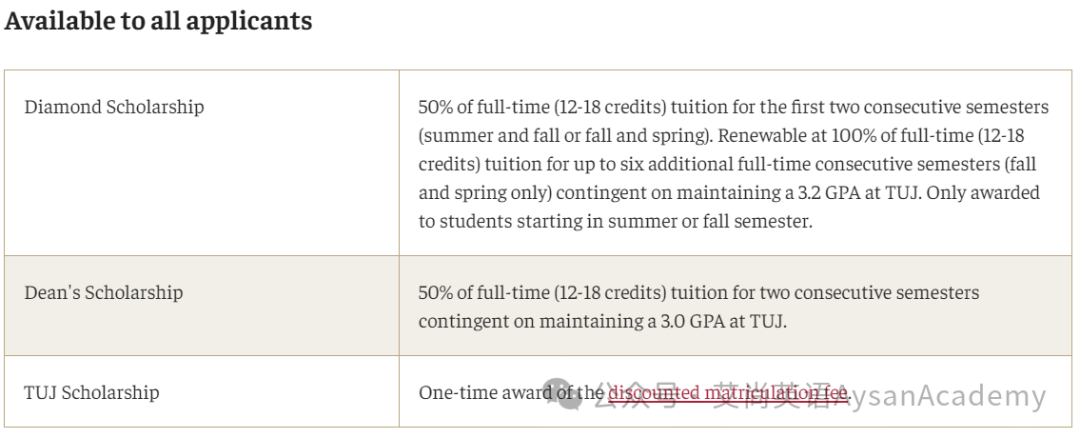This screenshot has height=438, width=1080.
Task: Open the discounted matriculation fee link
Action: 729,393
